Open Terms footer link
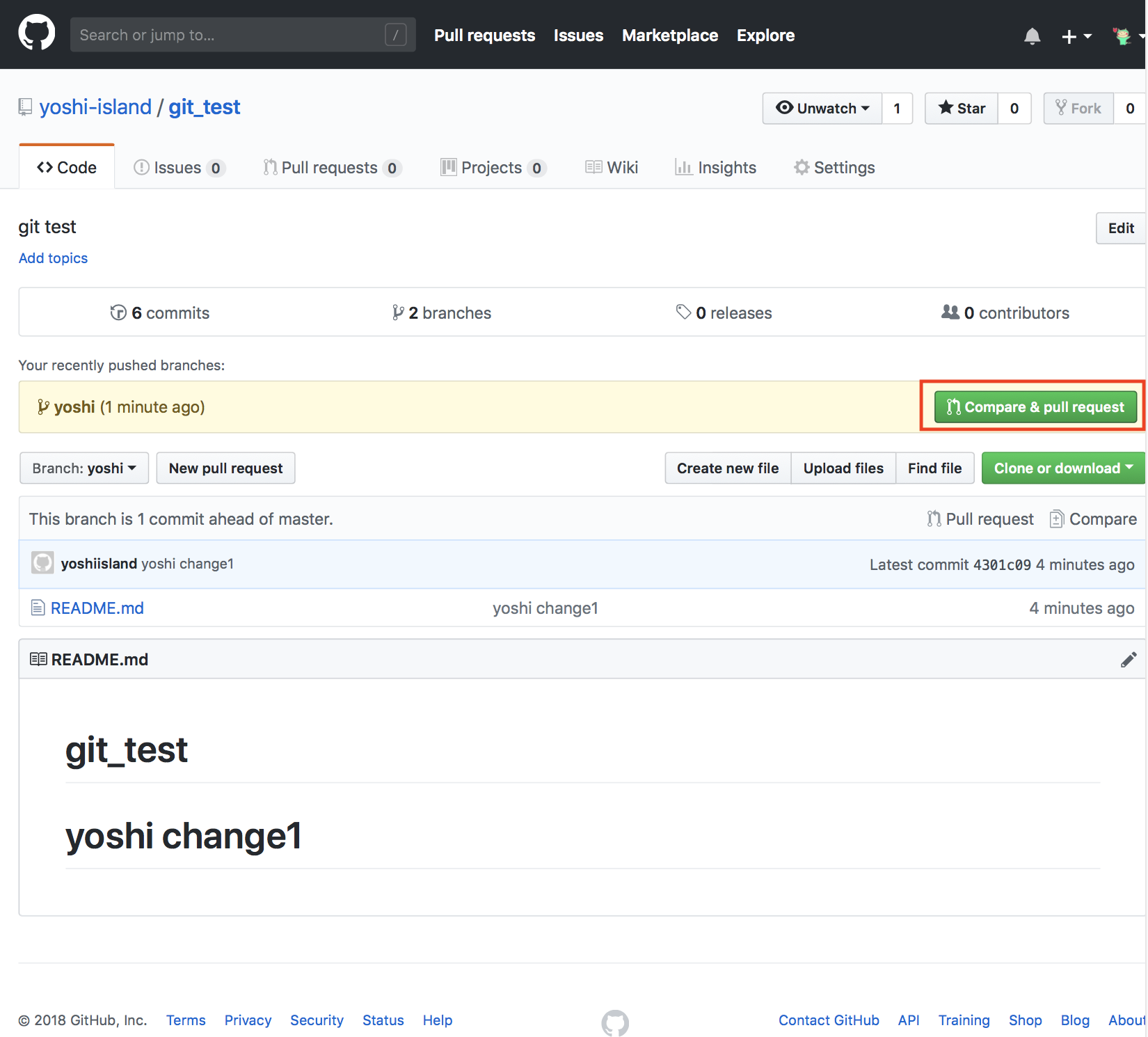The height and width of the screenshot is (1037, 1148). (186, 1020)
